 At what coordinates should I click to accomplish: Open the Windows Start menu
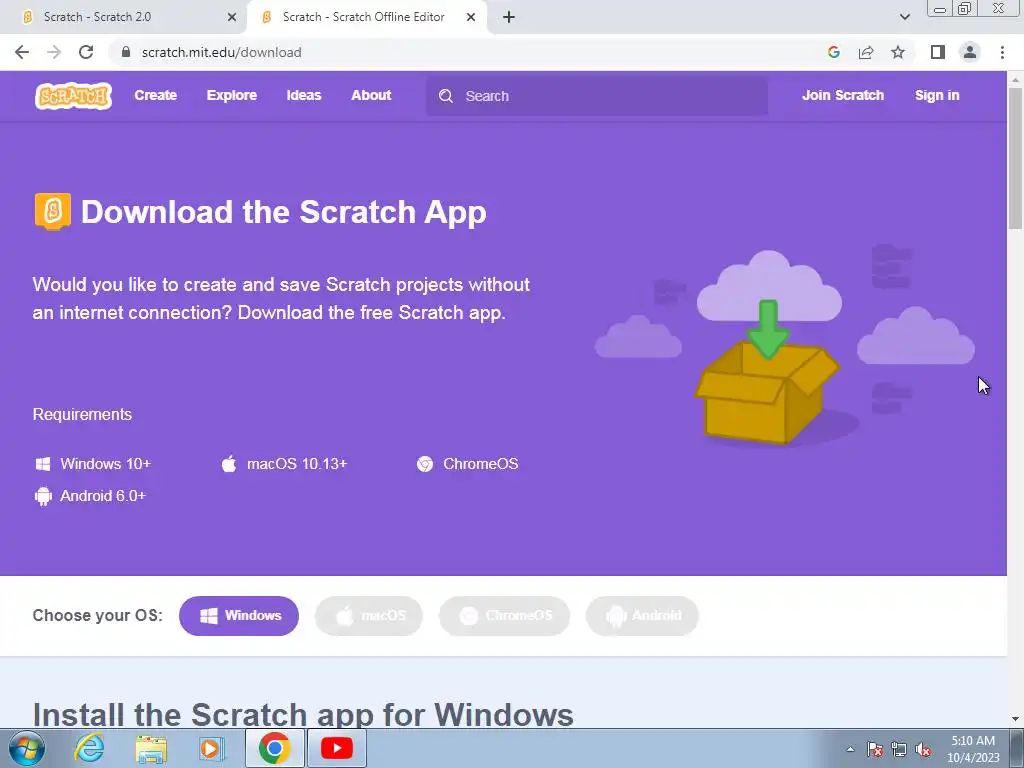[x=26, y=748]
